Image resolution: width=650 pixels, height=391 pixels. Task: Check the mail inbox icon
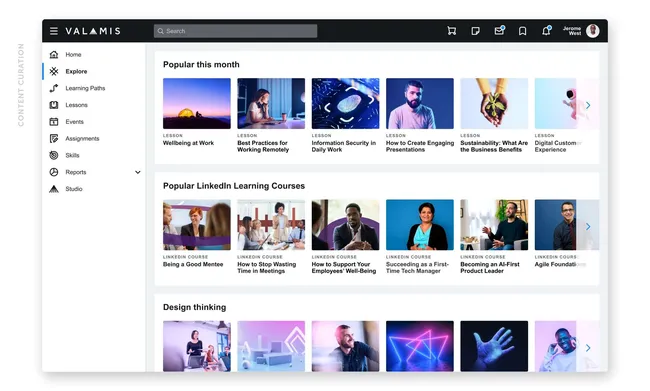(500, 30)
